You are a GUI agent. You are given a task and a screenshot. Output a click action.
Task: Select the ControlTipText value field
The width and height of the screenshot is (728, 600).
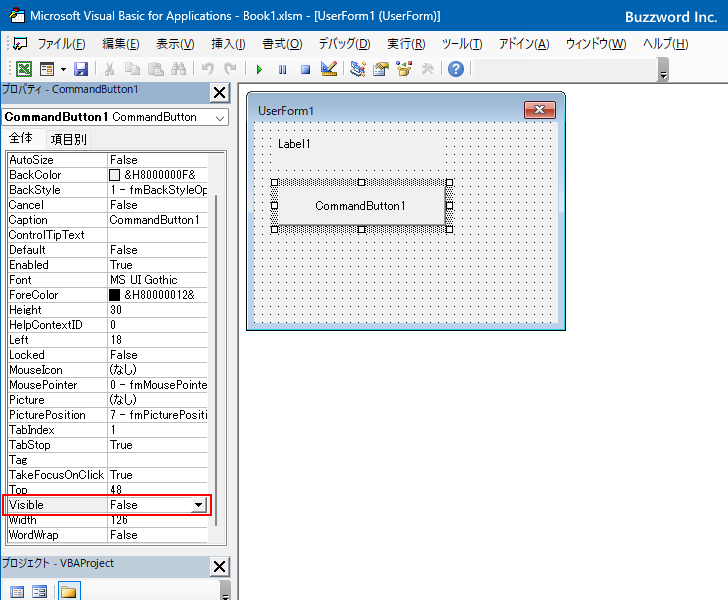157,235
